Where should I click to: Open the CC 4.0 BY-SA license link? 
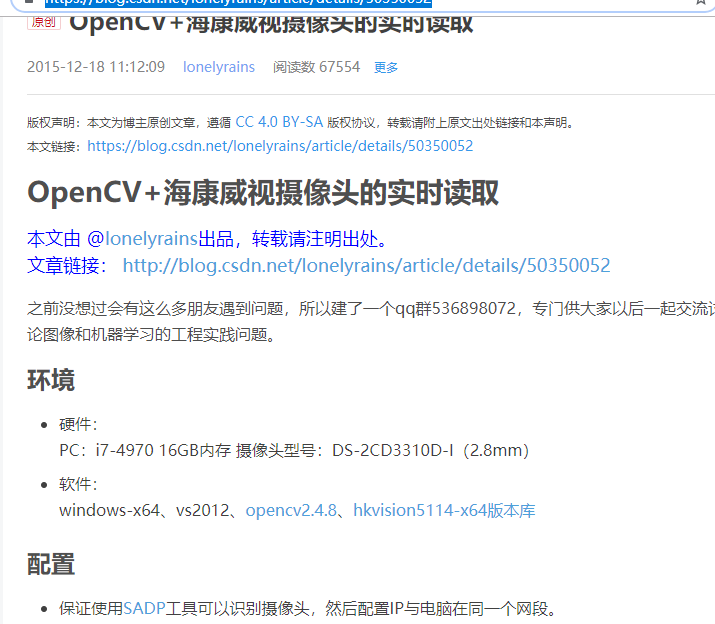[279, 122]
